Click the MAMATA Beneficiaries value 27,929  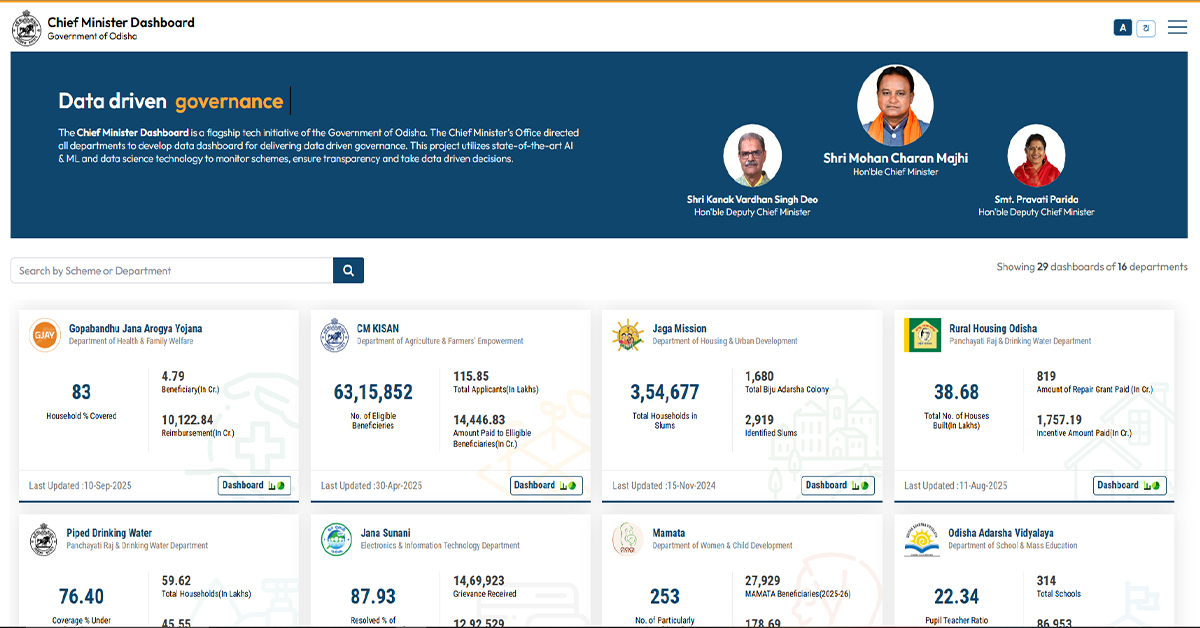tap(763, 581)
